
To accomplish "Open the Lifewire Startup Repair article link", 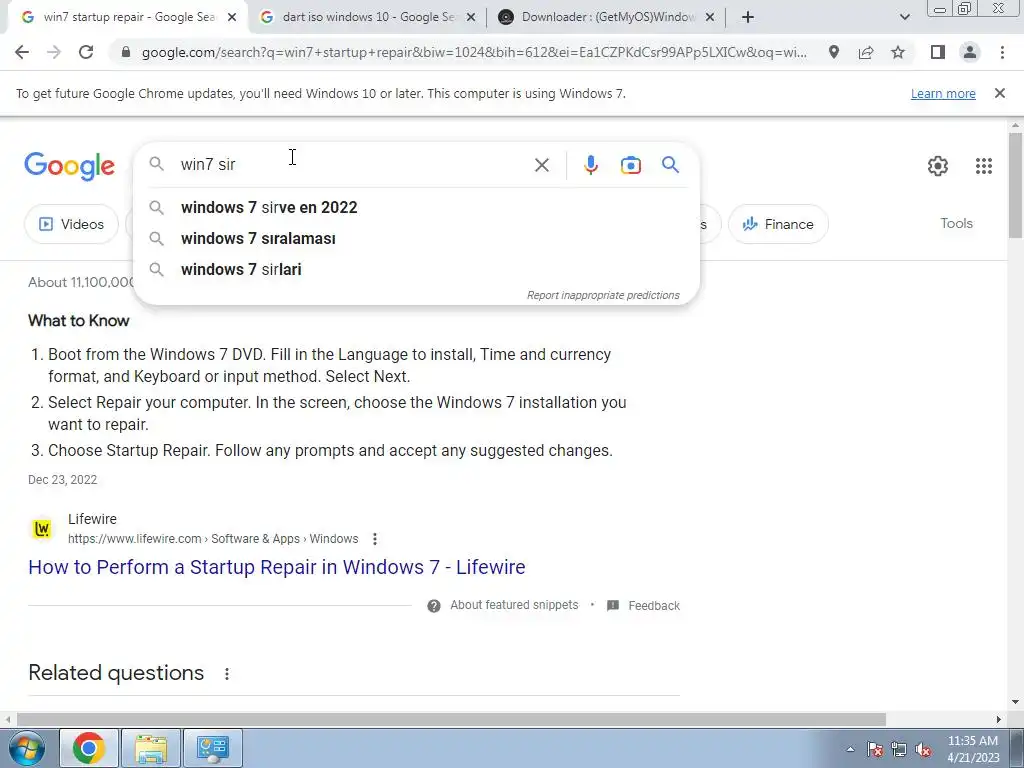I will [276, 567].
